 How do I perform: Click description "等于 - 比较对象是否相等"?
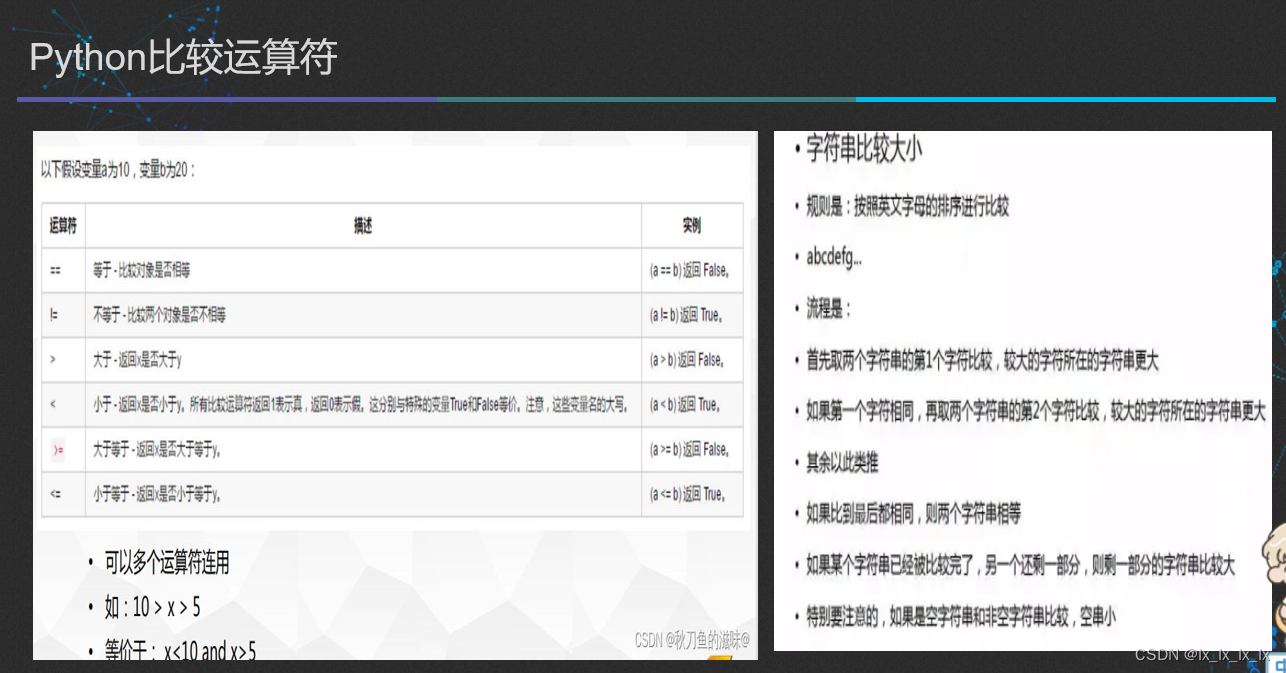click(x=142, y=271)
